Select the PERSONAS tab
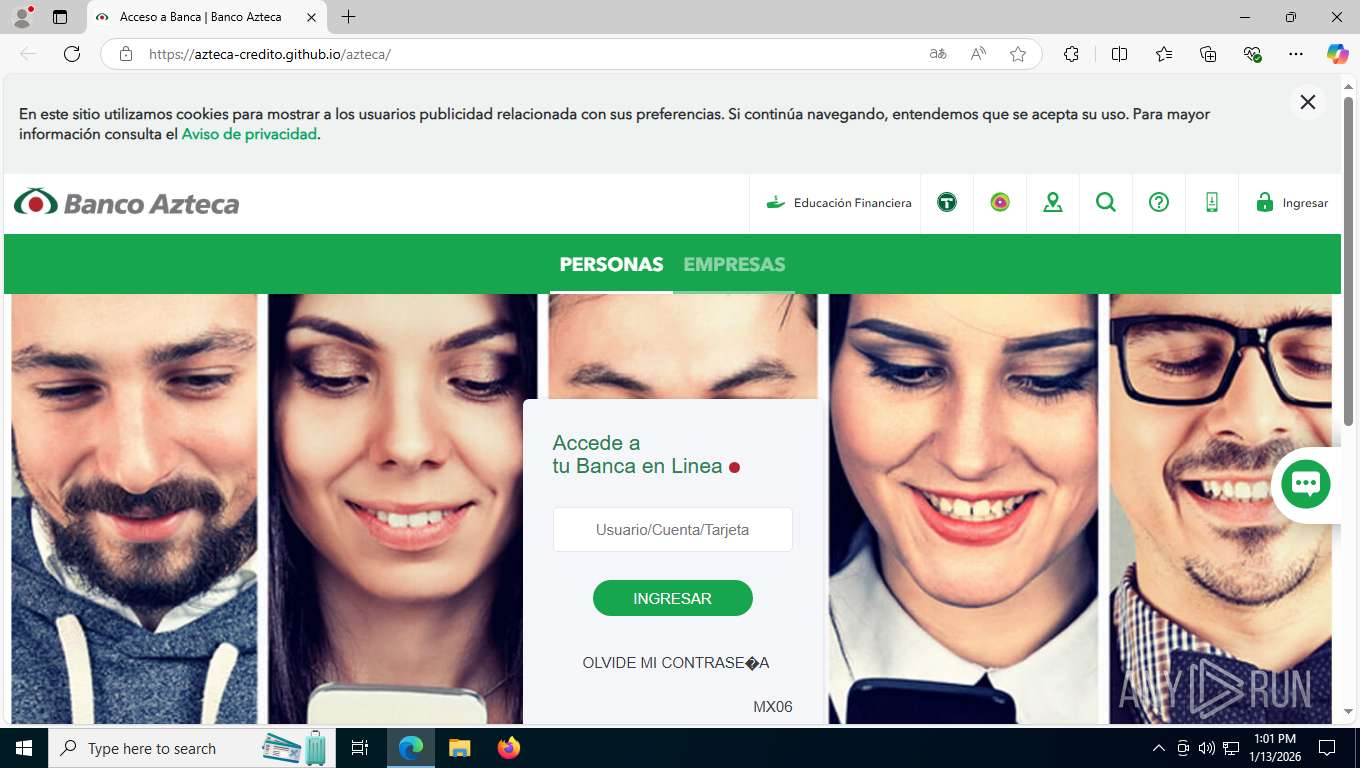Viewport: 1360px width, 768px height. pos(611,265)
